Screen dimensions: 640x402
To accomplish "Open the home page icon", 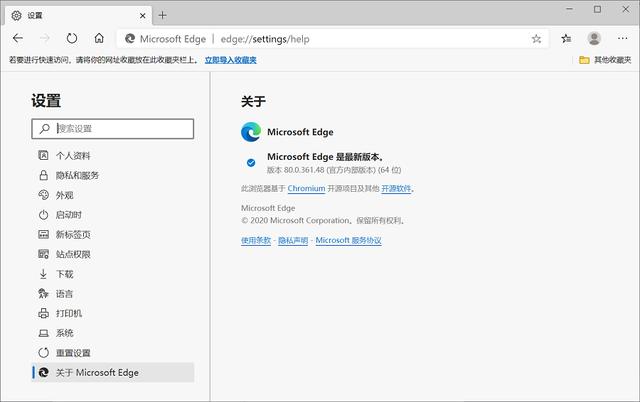I will (99, 38).
